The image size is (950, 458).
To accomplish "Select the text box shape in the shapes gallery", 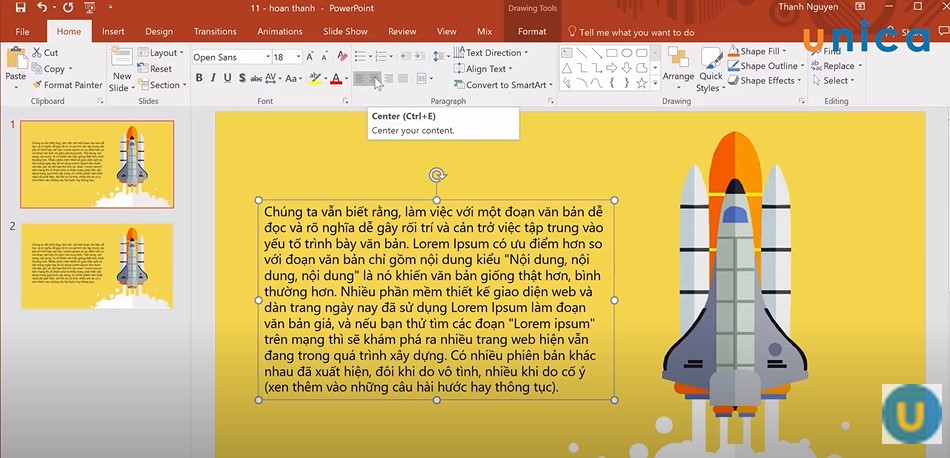I will (x=567, y=53).
